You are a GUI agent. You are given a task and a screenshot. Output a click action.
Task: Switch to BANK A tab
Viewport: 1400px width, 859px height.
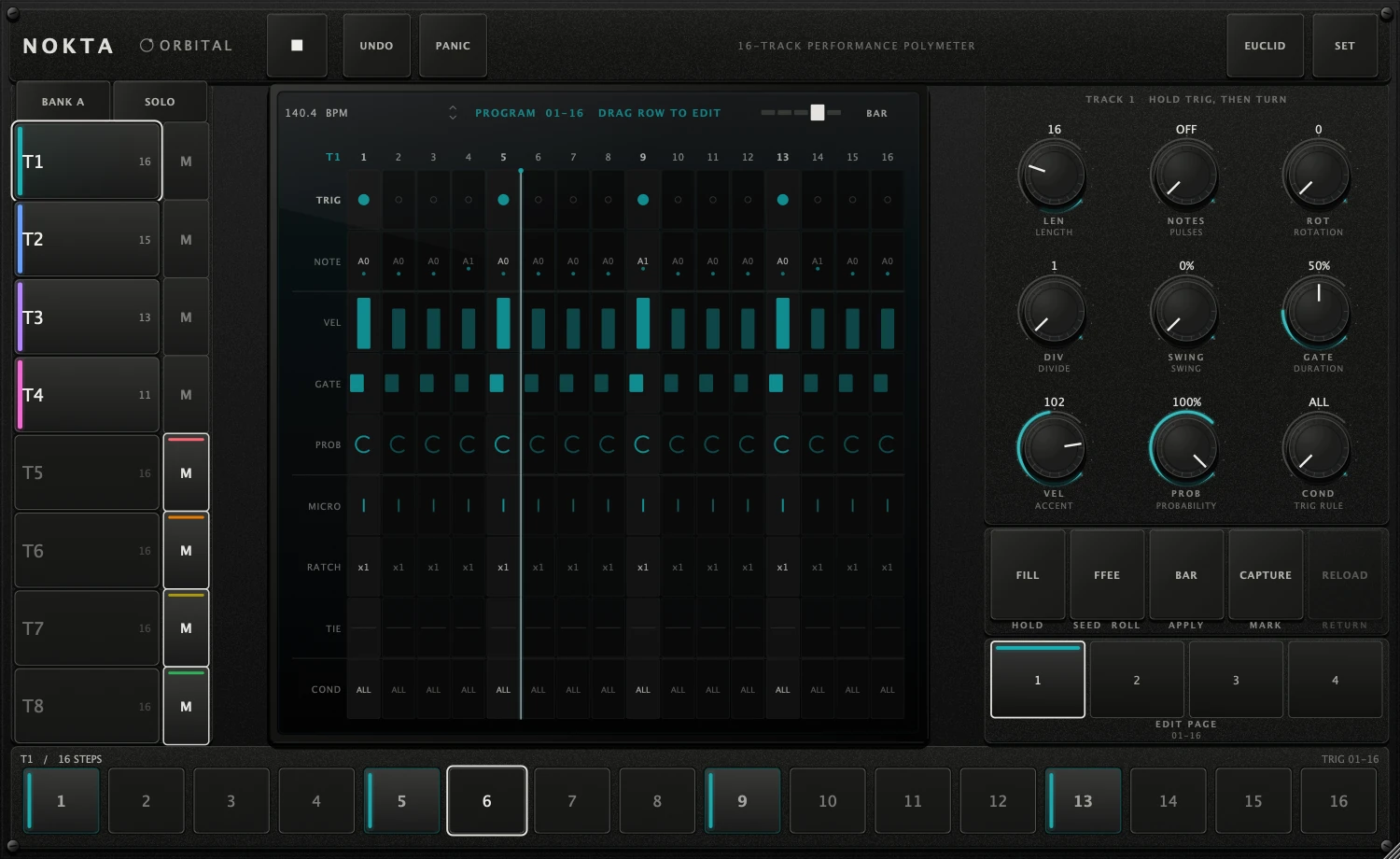(x=63, y=101)
